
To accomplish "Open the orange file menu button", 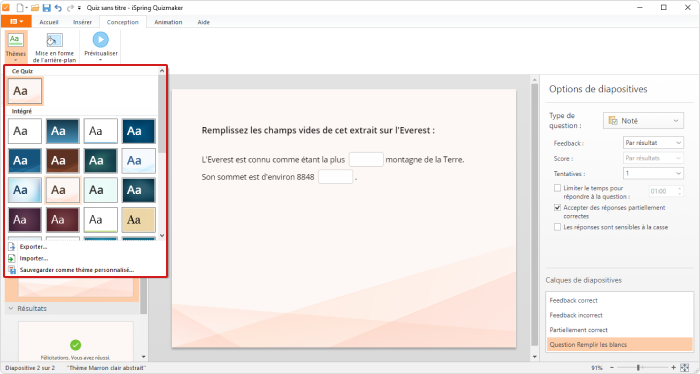I will point(16,21).
